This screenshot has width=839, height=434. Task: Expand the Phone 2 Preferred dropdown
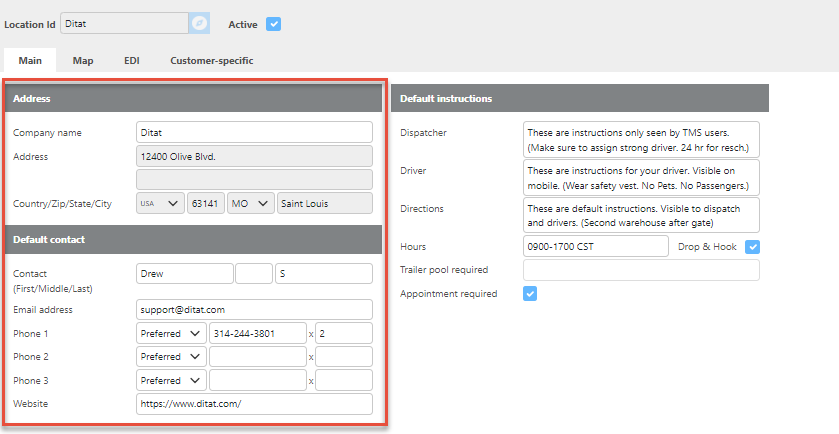pos(170,357)
